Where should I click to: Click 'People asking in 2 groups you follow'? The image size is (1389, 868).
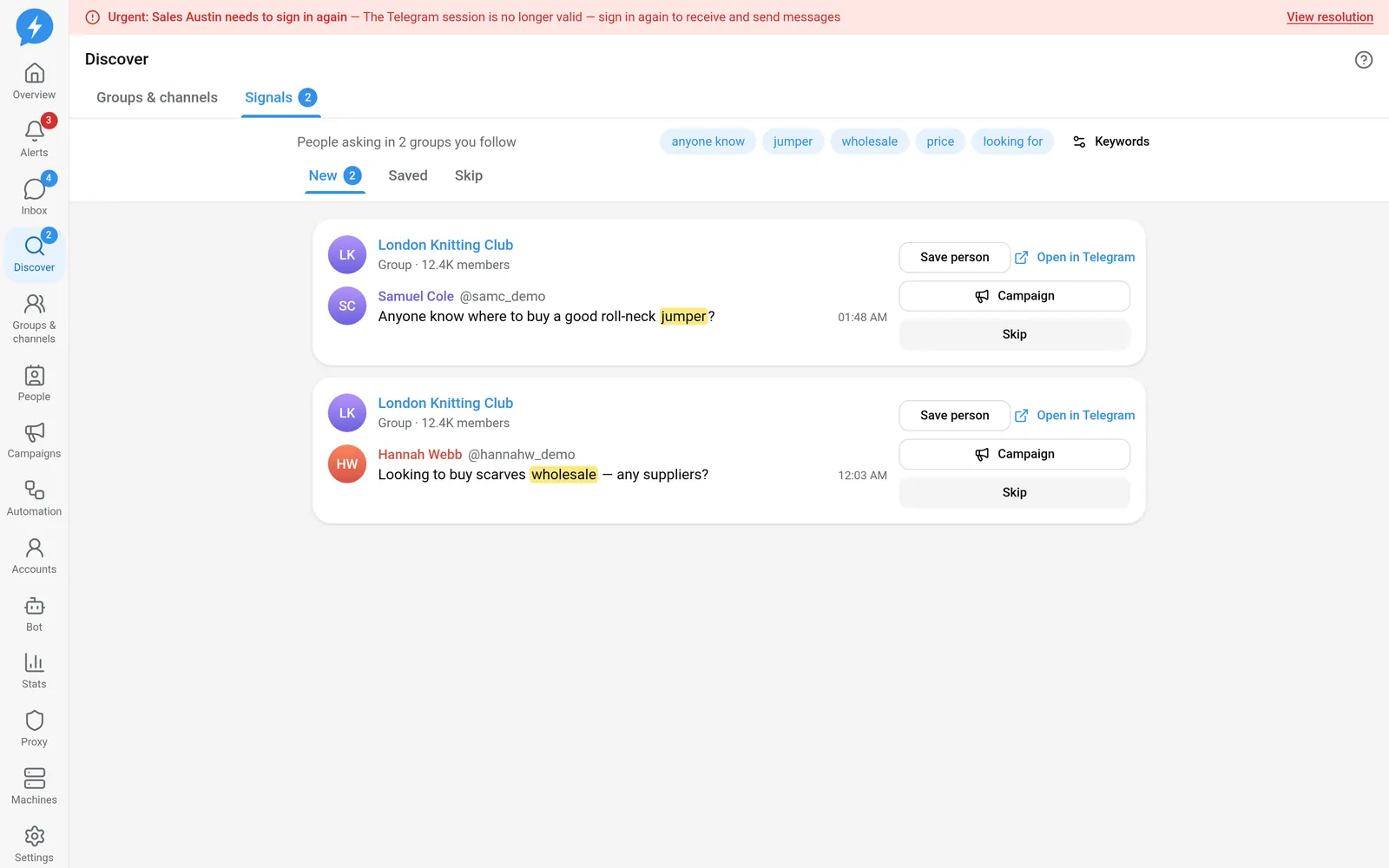click(x=406, y=141)
